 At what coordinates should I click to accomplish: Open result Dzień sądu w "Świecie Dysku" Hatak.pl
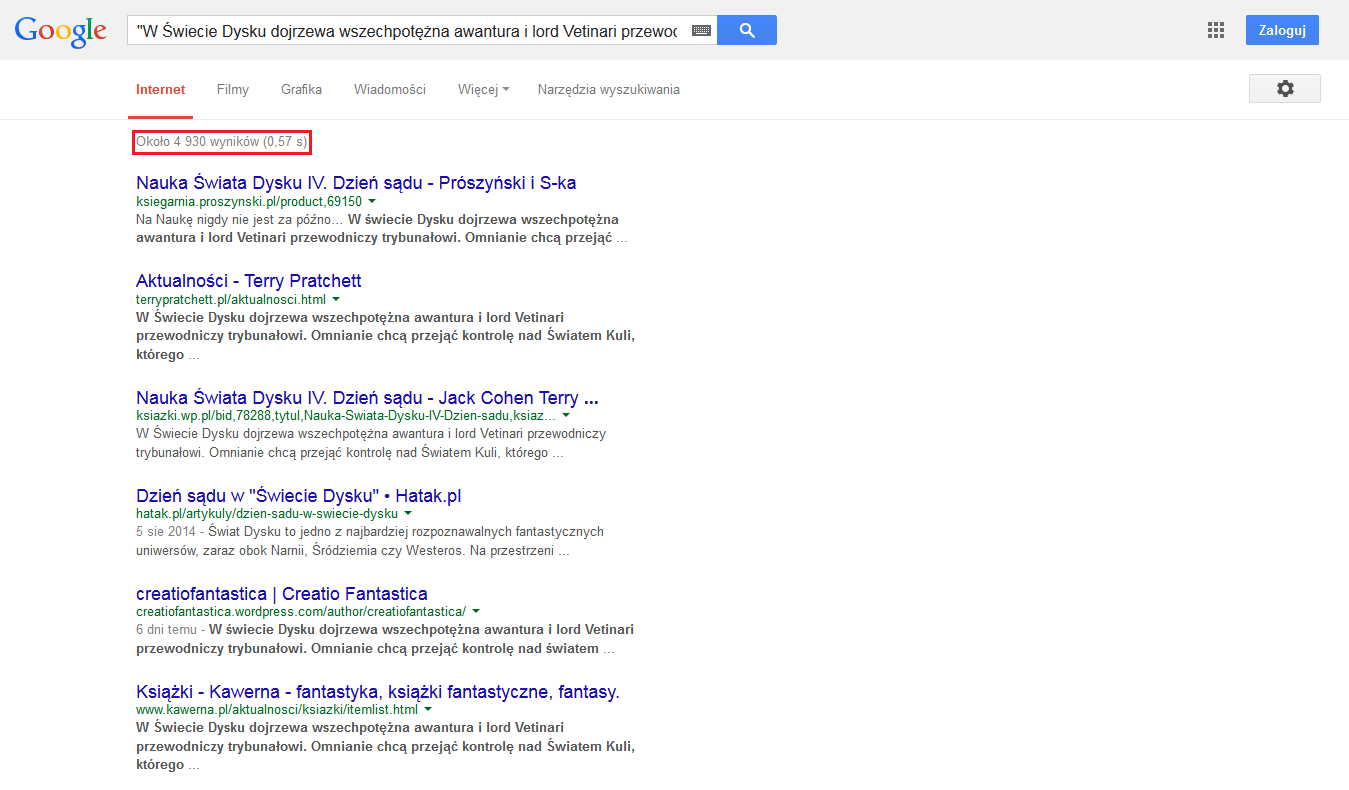298,496
